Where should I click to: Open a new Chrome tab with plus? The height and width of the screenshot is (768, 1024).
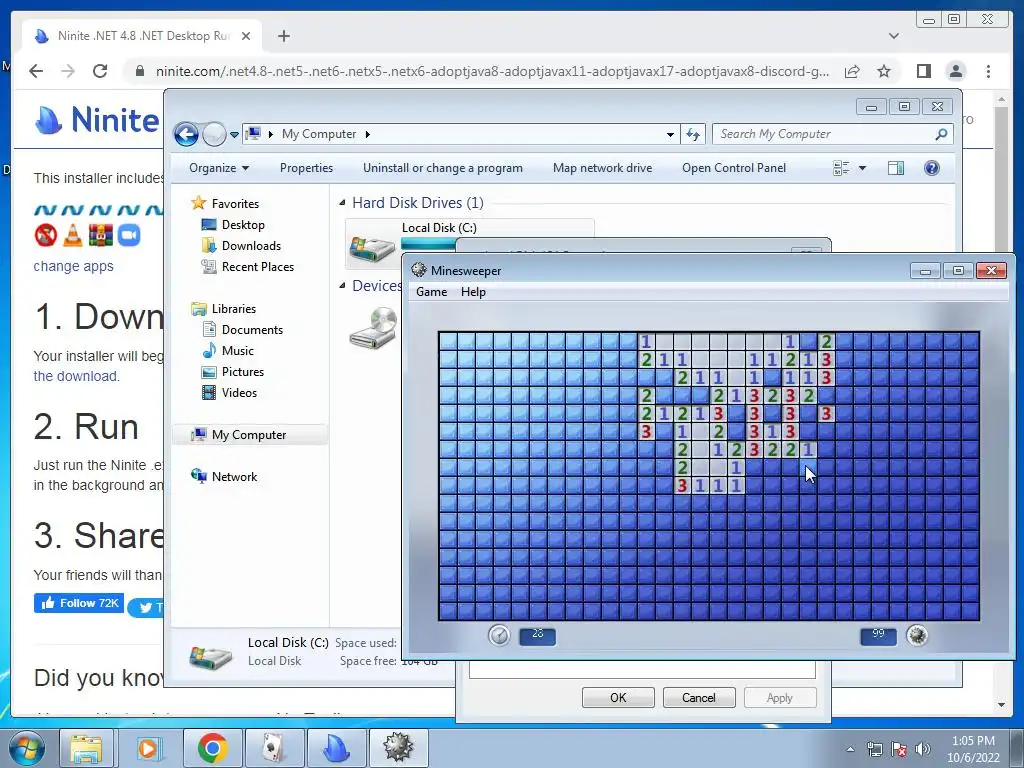(x=283, y=36)
